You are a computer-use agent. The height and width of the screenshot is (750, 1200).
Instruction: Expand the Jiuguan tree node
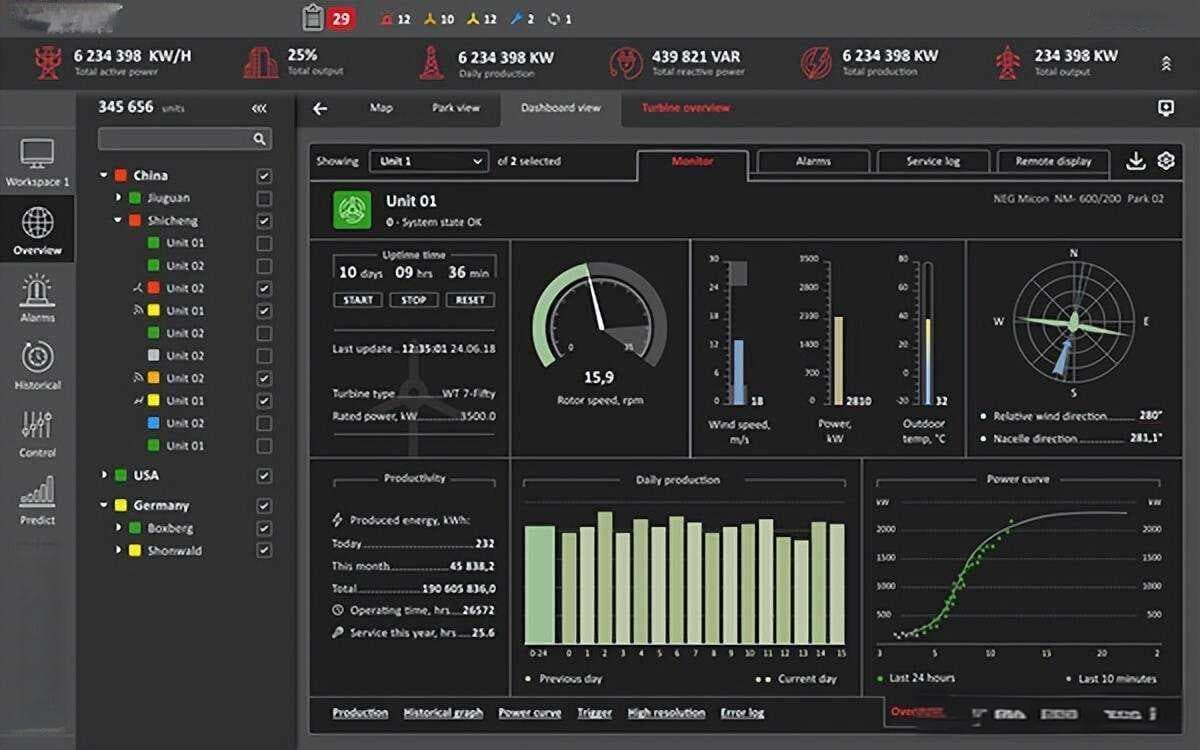pos(118,198)
